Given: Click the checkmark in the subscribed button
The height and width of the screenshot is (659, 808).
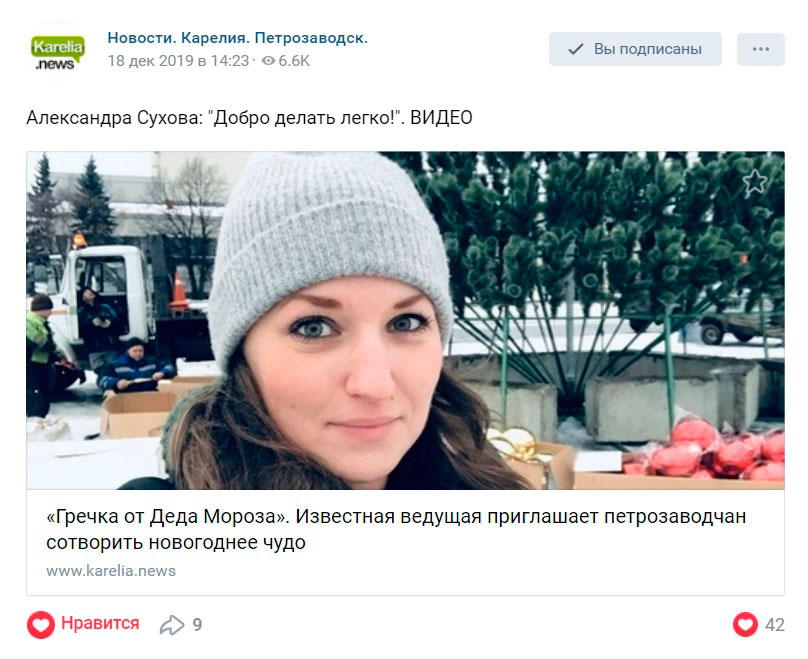Looking at the screenshot, I should 575,49.
